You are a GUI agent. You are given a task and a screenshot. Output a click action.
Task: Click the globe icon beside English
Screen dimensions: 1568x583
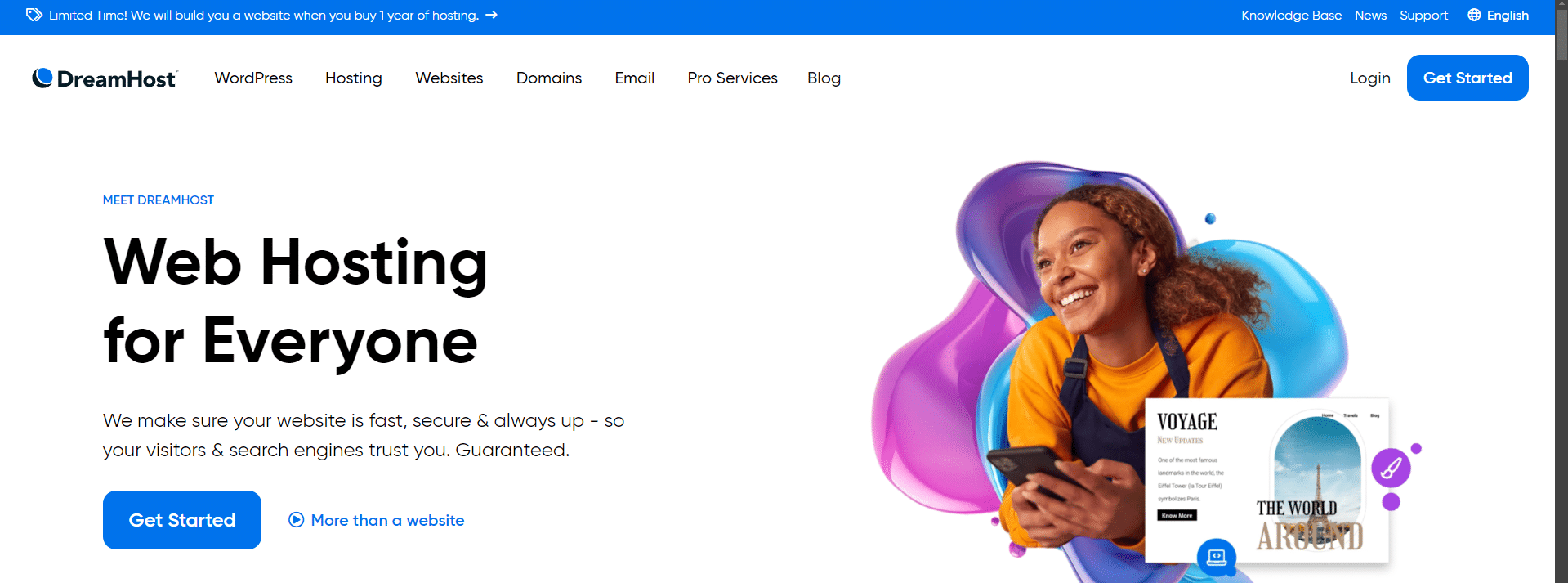pyautogui.click(x=1474, y=15)
